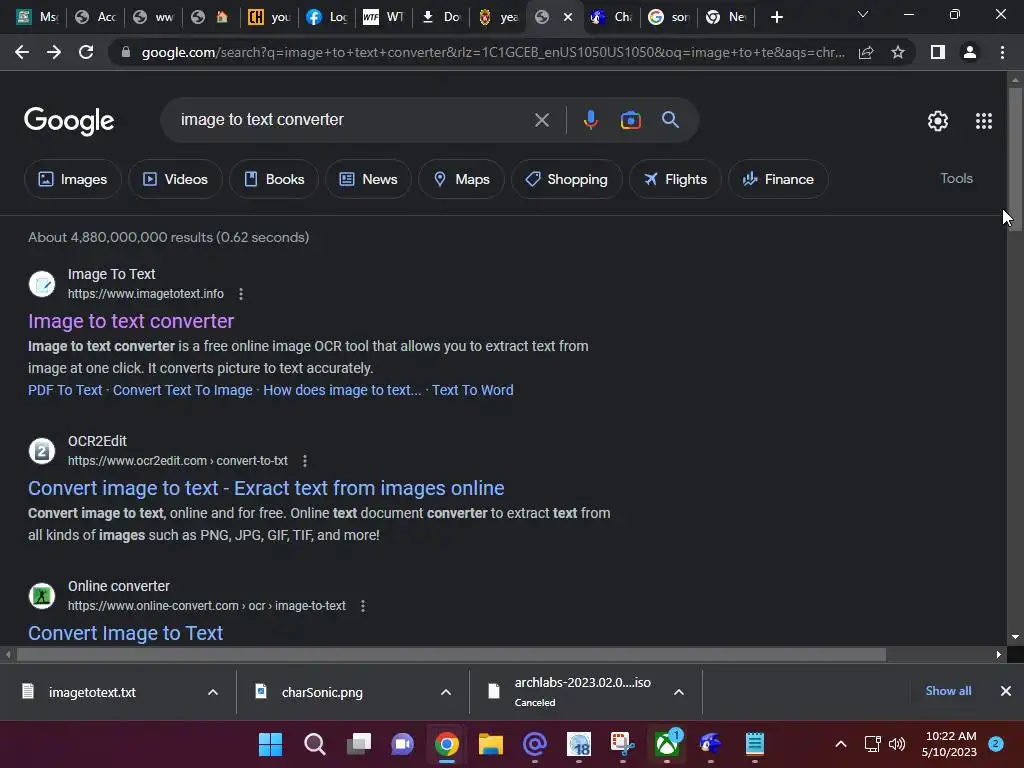Open notification center badge
Screen dimensions: 1024x768
(995, 744)
